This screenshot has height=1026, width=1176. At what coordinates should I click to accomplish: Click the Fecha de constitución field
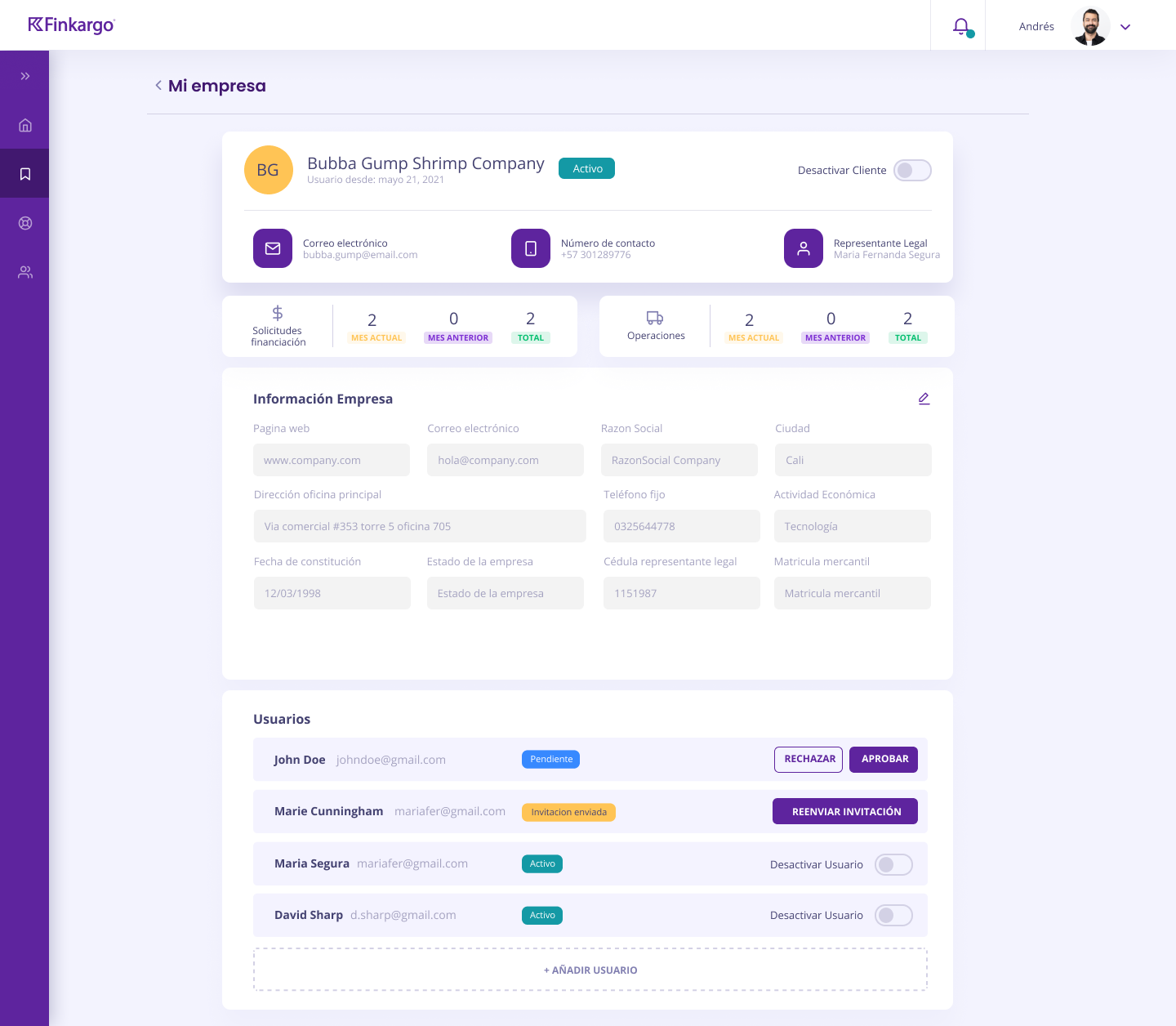point(332,593)
